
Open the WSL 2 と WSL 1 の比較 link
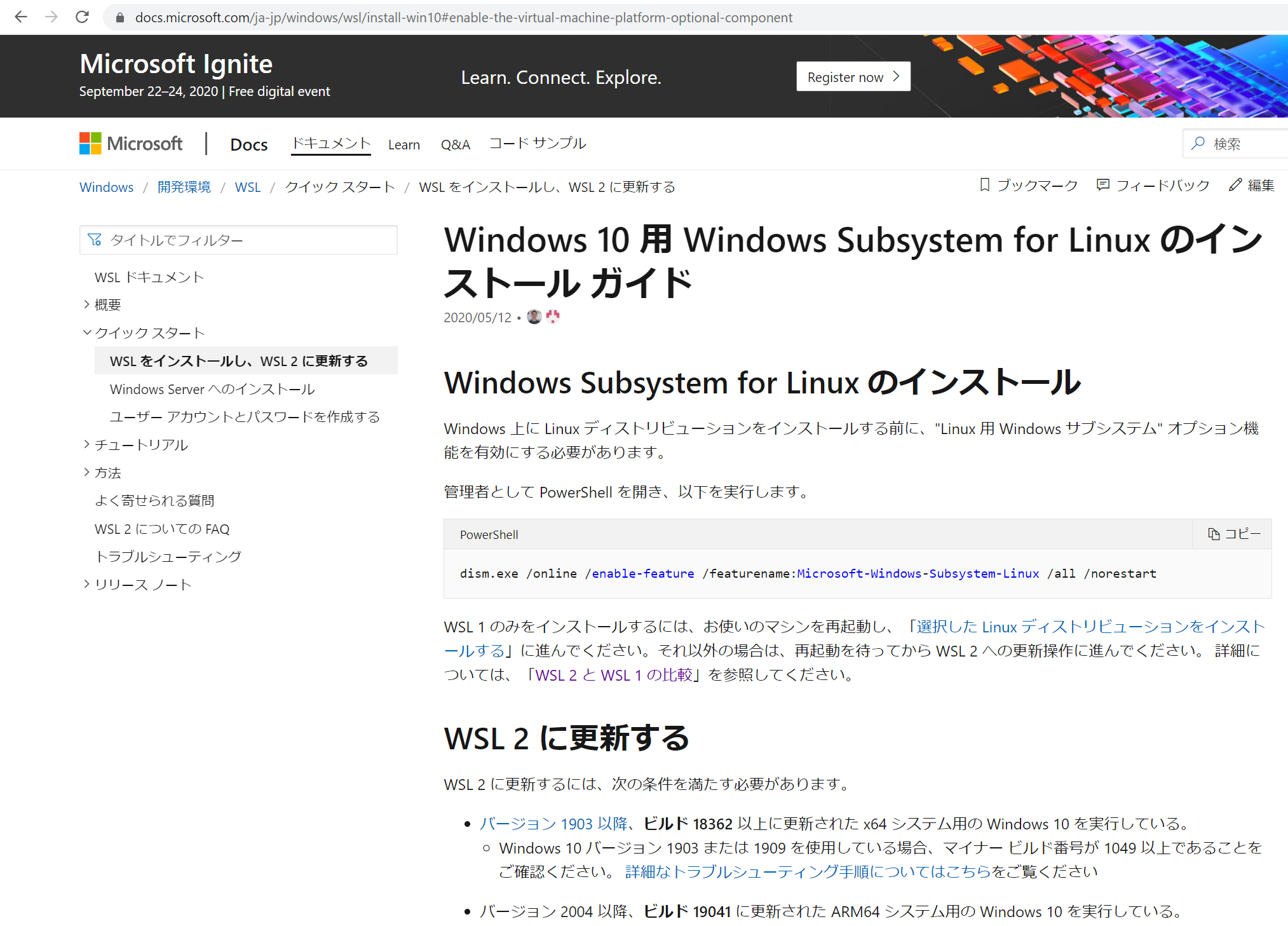pos(614,675)
